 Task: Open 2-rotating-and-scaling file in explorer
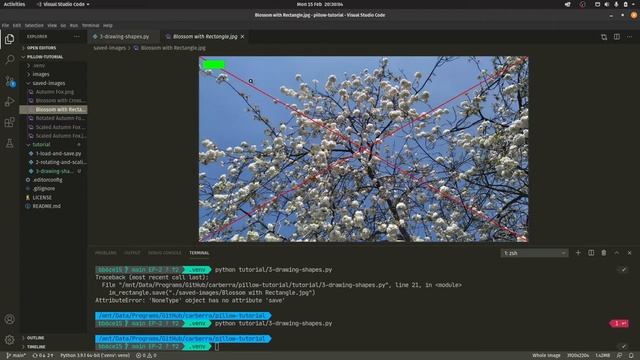coord(60,162)
